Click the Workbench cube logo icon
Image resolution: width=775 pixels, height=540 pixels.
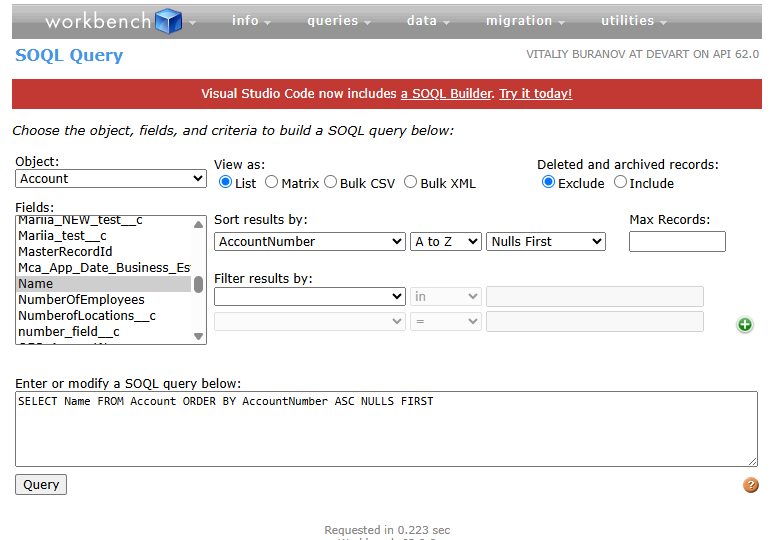[x=169, y=21]
